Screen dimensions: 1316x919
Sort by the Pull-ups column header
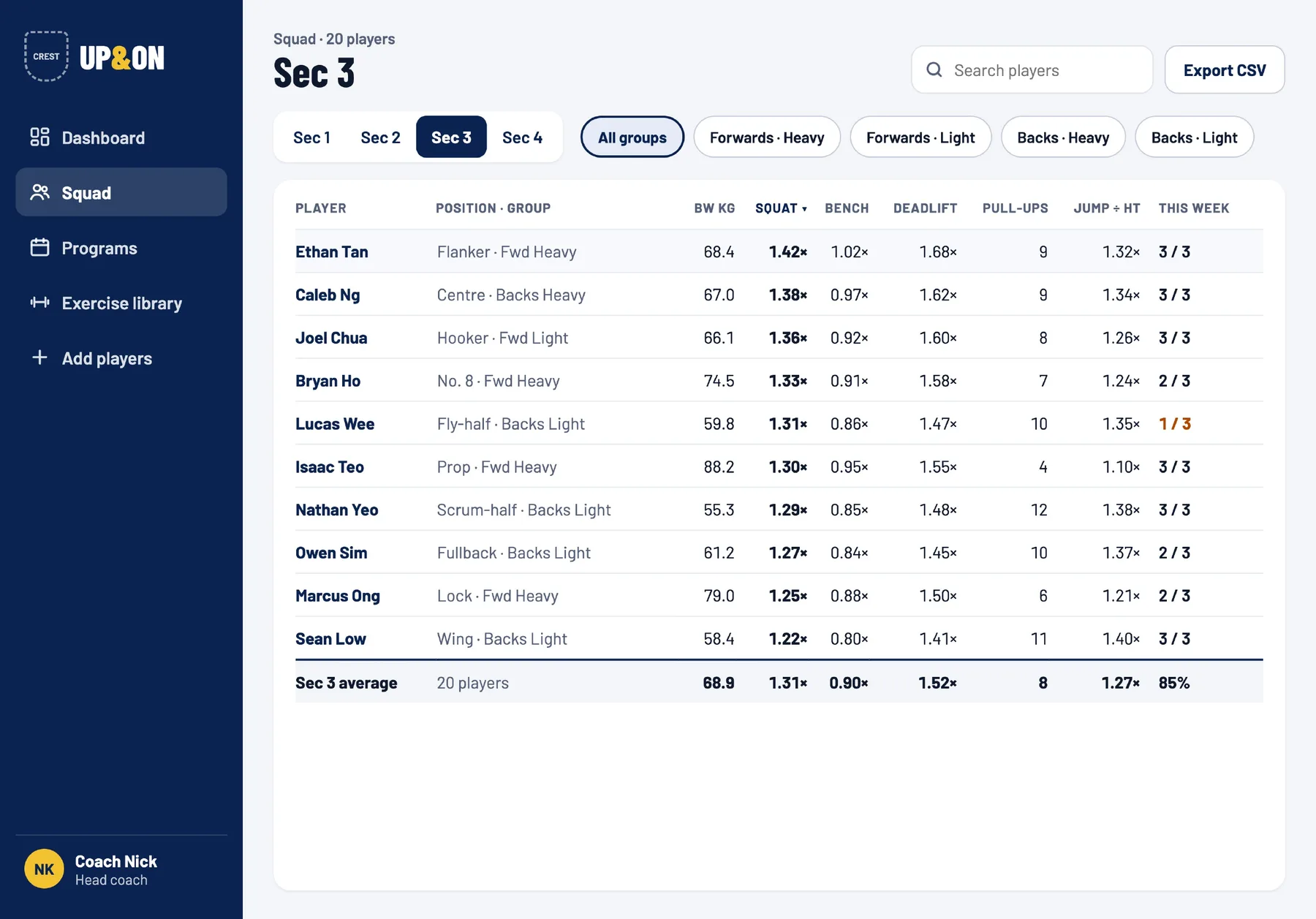coord(1015,208)
